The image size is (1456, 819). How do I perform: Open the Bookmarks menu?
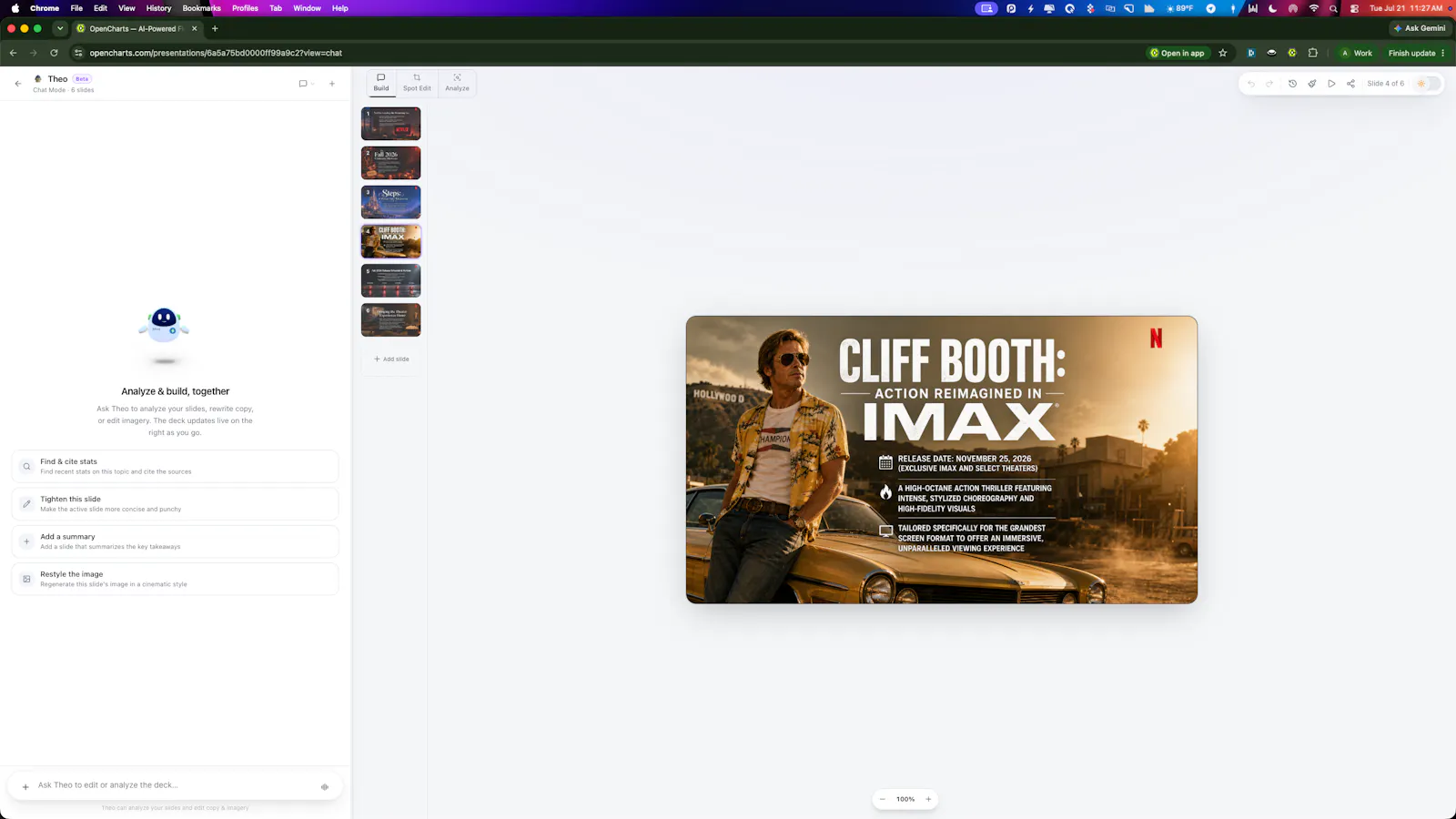tap(202, 8)
